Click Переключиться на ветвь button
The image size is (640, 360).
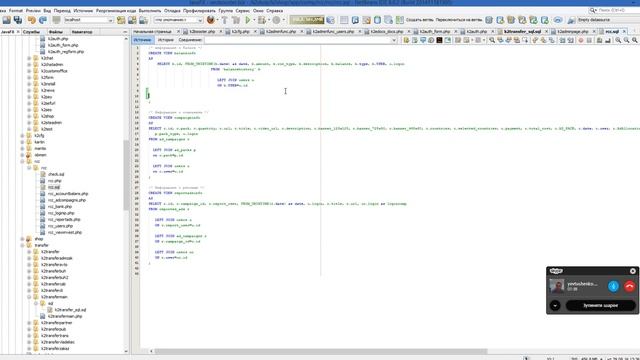click(x=459, y=20)
